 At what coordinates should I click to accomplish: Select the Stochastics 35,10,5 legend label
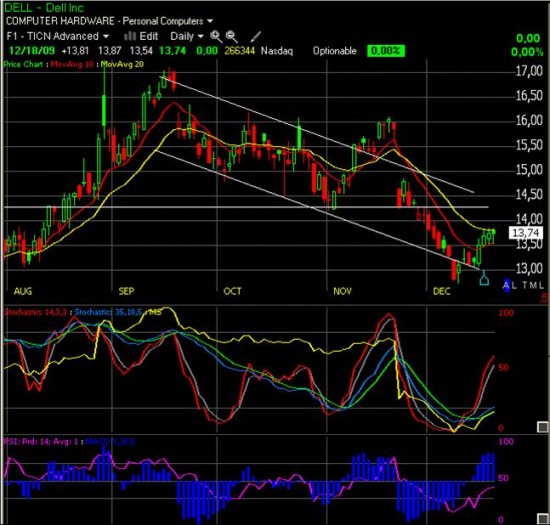click(x=108, y=312)
